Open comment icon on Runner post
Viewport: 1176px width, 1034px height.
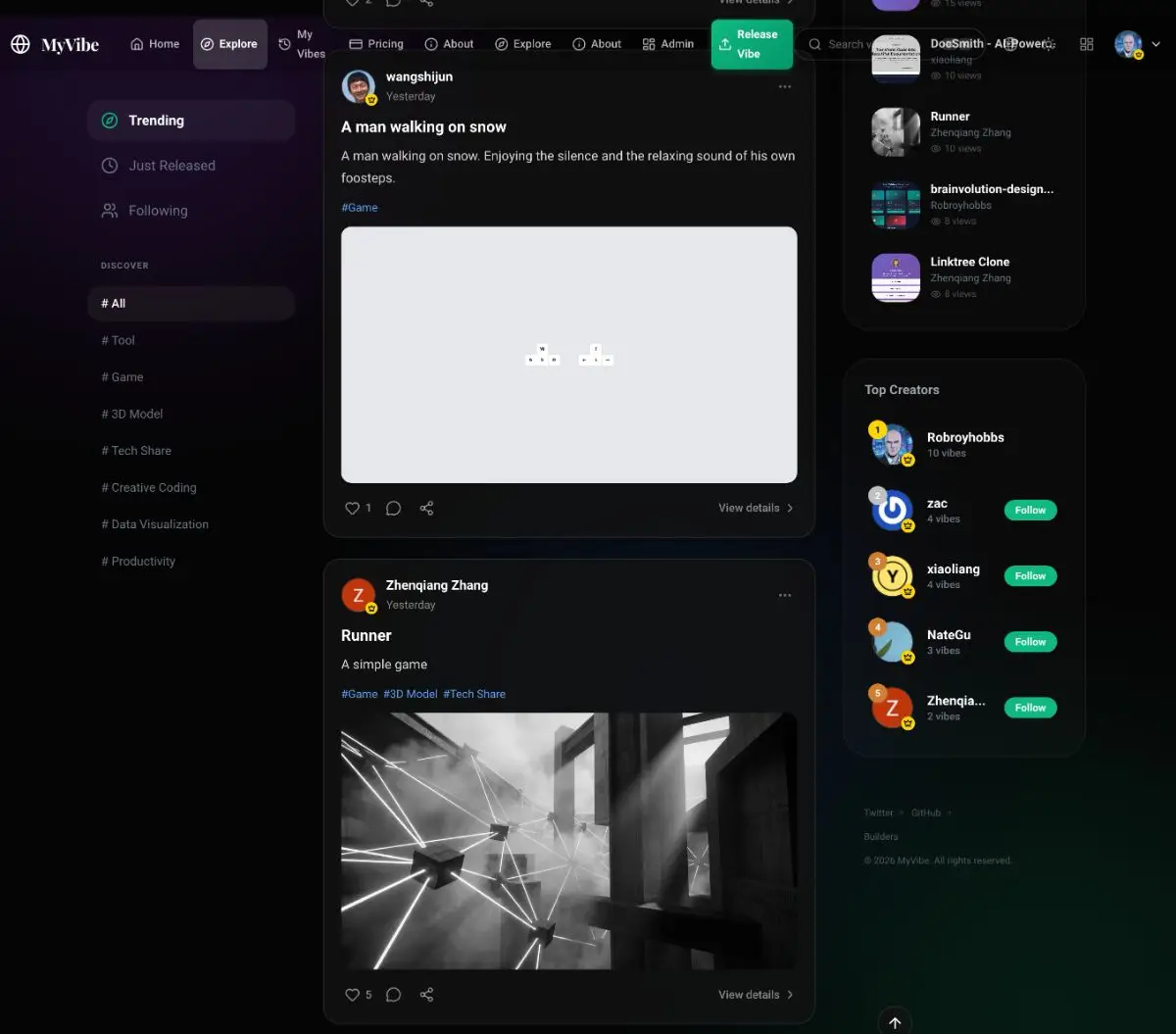393,994
